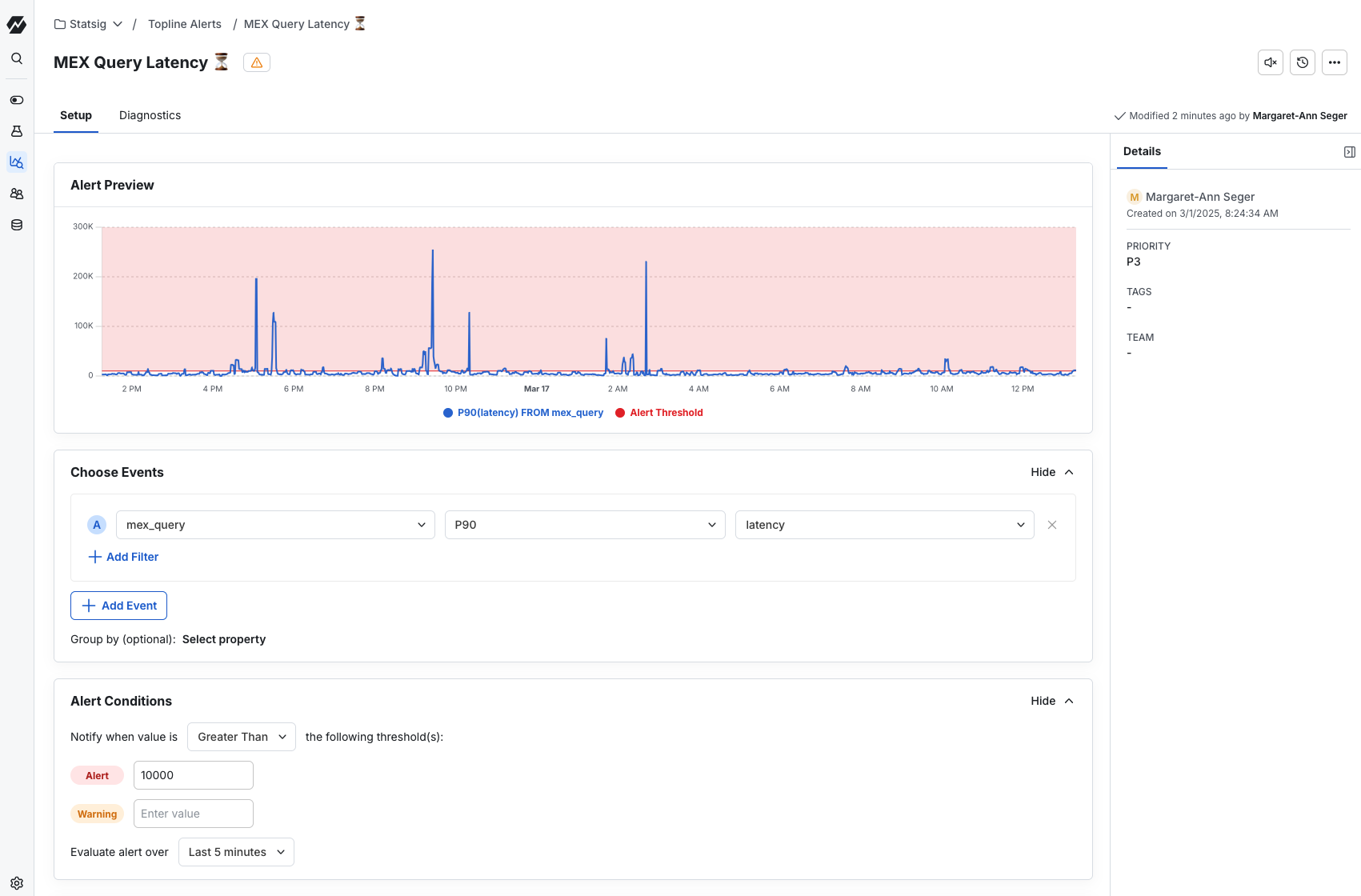Screen dimensions: 1361x896
Task: Click the Warning threshold value field
Action: click(x=194, y=814)
